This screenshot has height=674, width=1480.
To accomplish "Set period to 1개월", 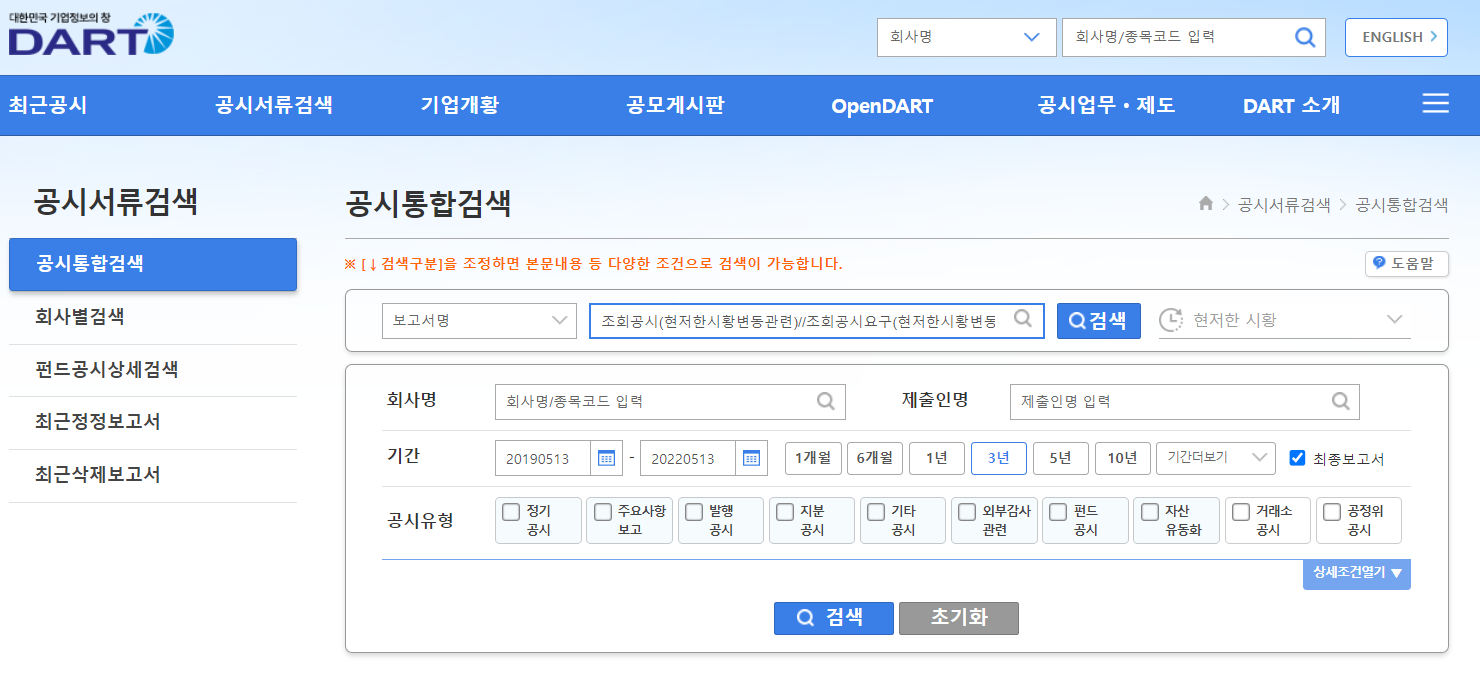I will coord(813,458).
